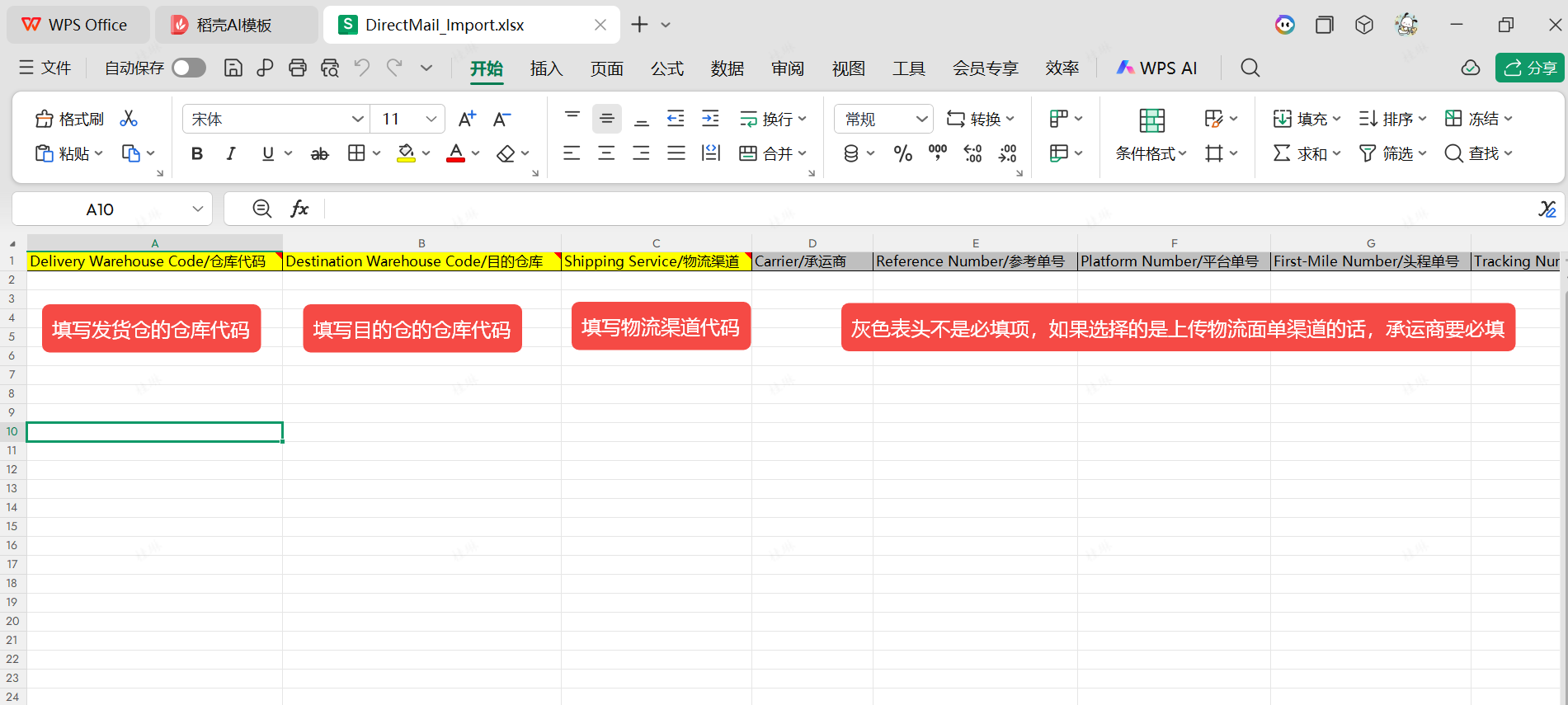Apply the yellow fill color
1568x705 pixels.
(406, 153)
